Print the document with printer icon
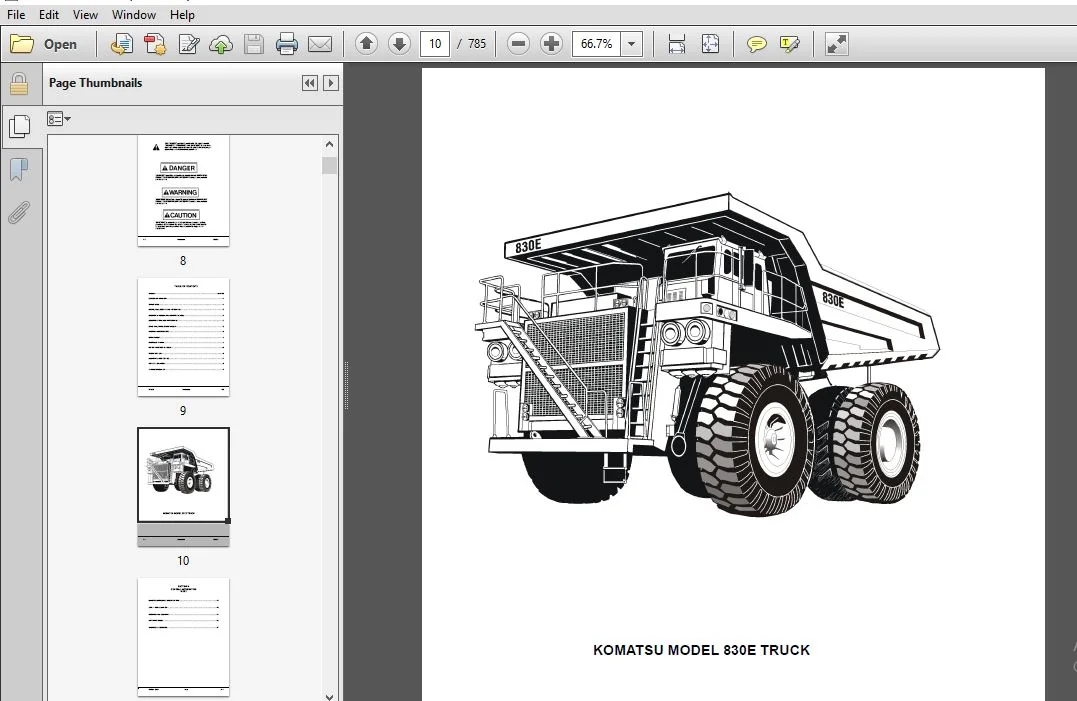This screenshot has width=1077, height=701. point(286,44)
